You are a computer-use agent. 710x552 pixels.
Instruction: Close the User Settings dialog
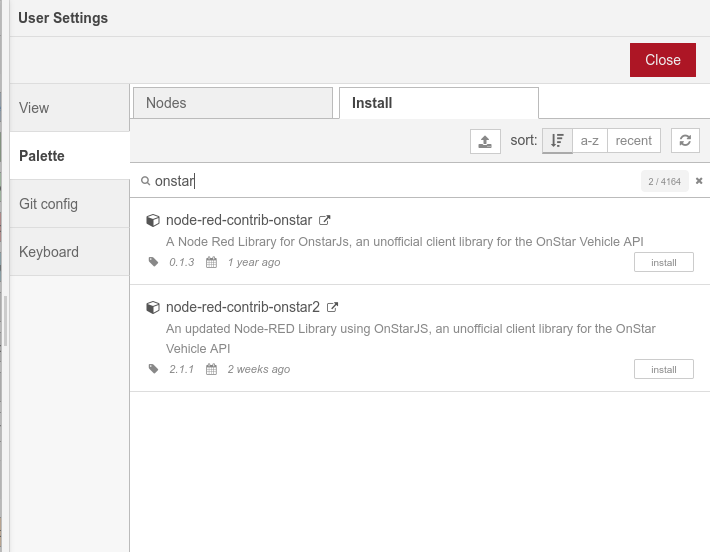coord(662,60)
